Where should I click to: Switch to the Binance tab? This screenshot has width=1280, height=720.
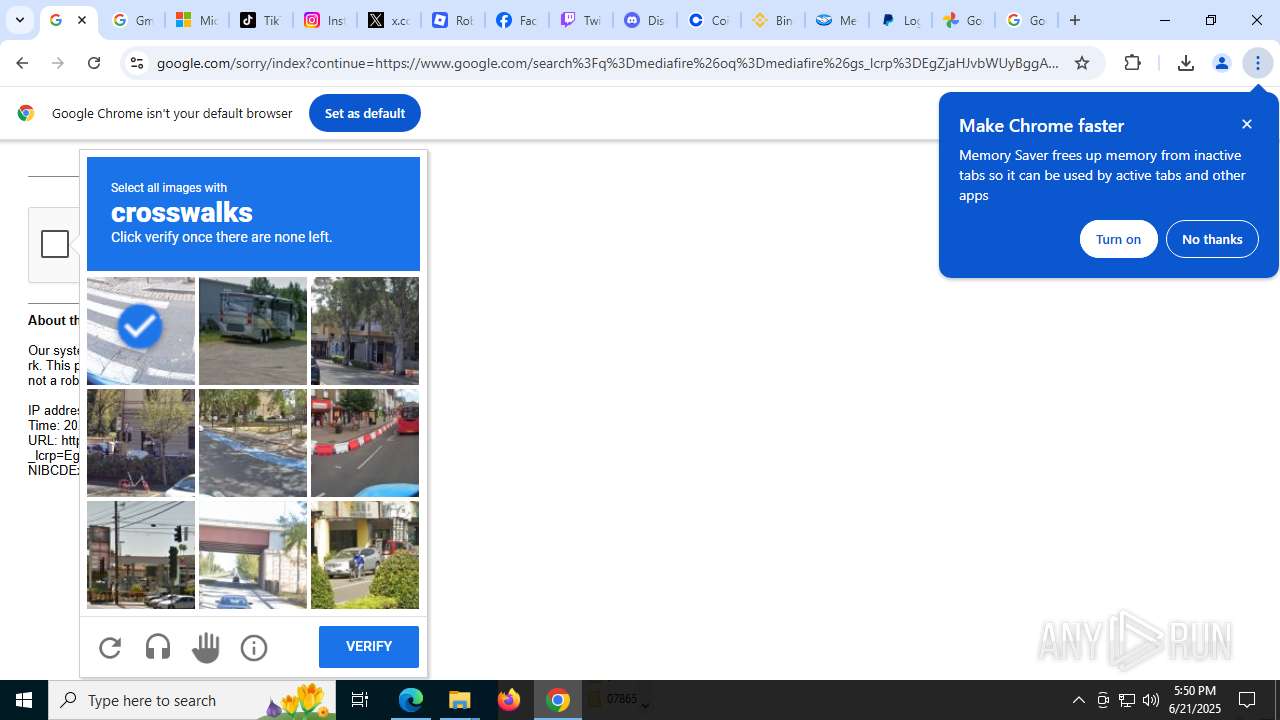[x=772, y=20]
